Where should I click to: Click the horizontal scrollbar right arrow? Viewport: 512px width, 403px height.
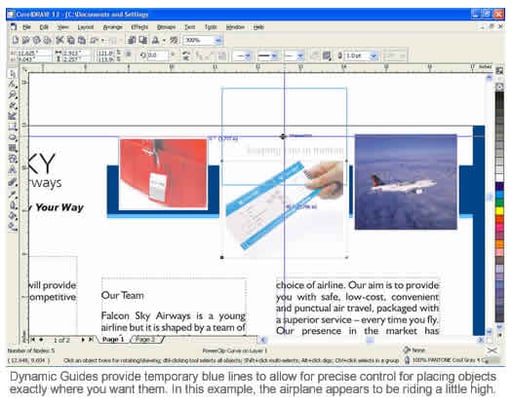pos(481,340)
